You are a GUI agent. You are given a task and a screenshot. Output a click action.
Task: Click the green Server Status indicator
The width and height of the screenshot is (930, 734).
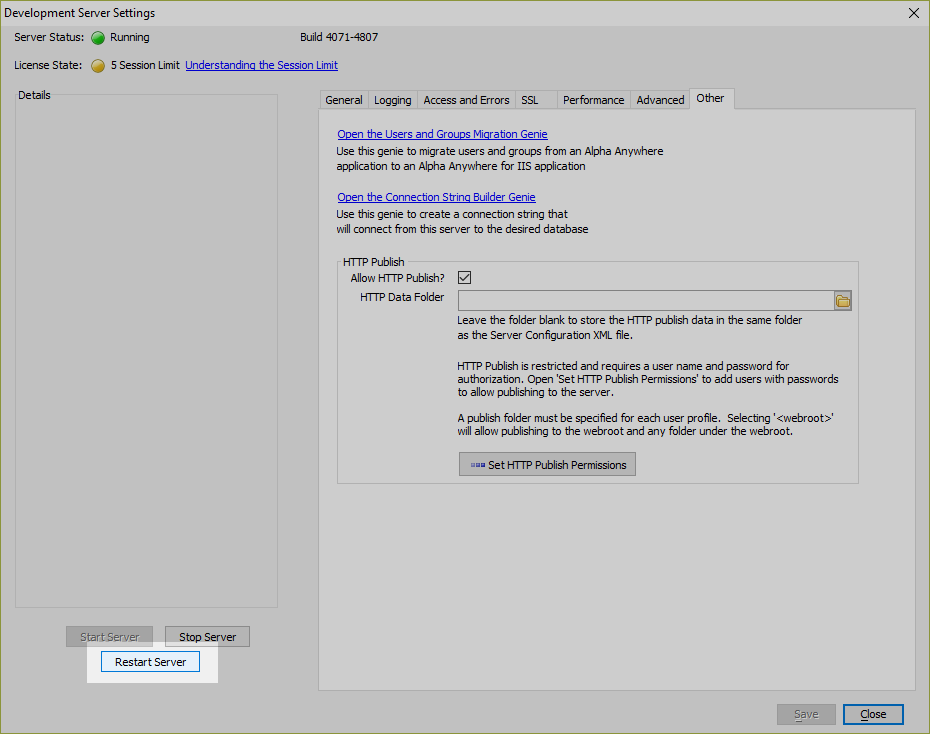98,38
